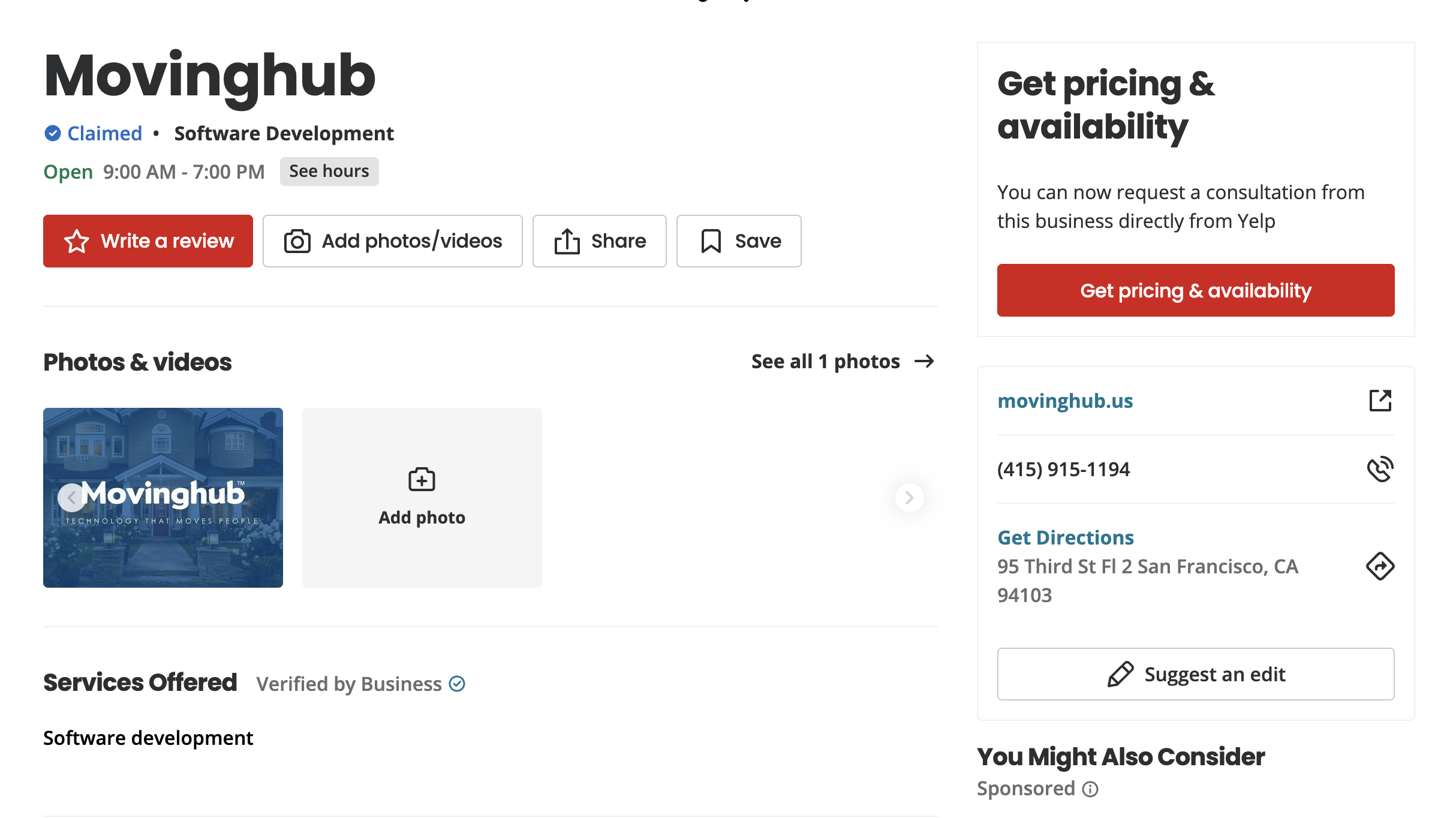The height and width of the screenshot is (818, 1456).
Task: Click the Suggest an edit button
Action: 1196,674
